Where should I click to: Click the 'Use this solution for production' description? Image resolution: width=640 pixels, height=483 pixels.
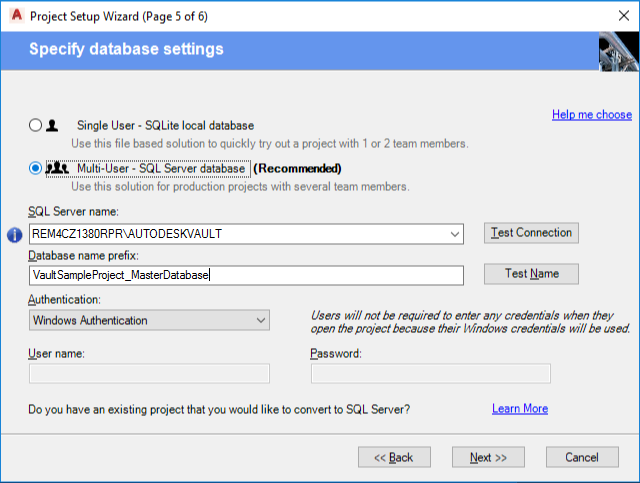(240, 187)
